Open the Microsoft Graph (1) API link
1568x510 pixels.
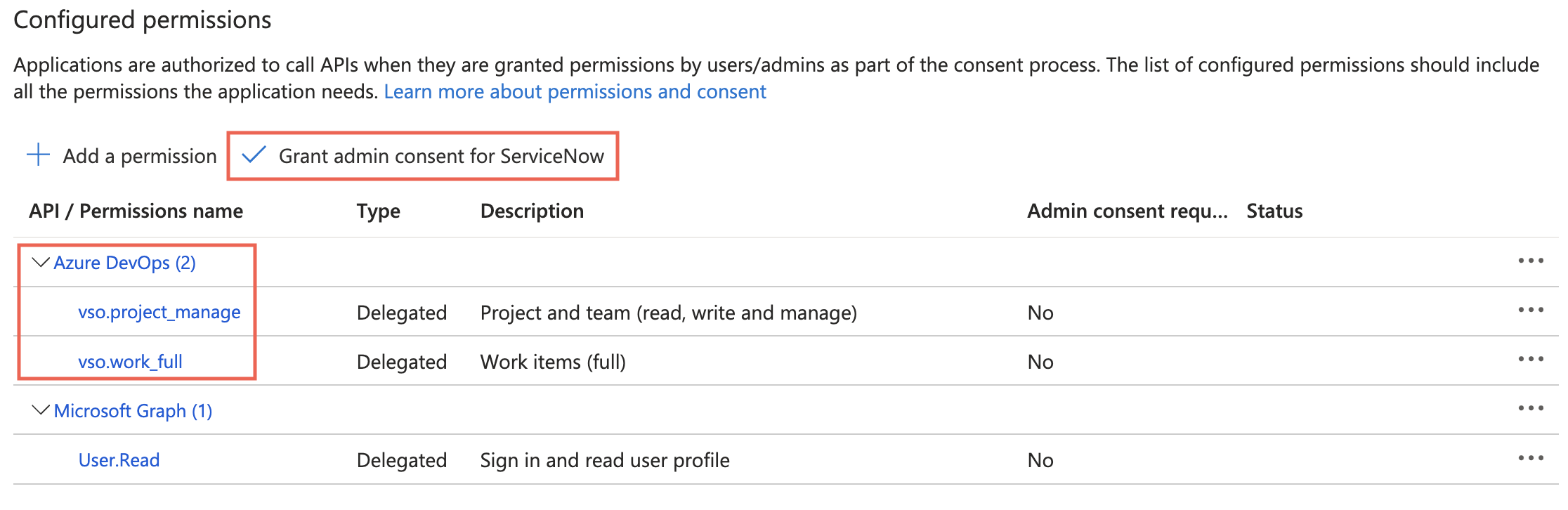(133, 411)
